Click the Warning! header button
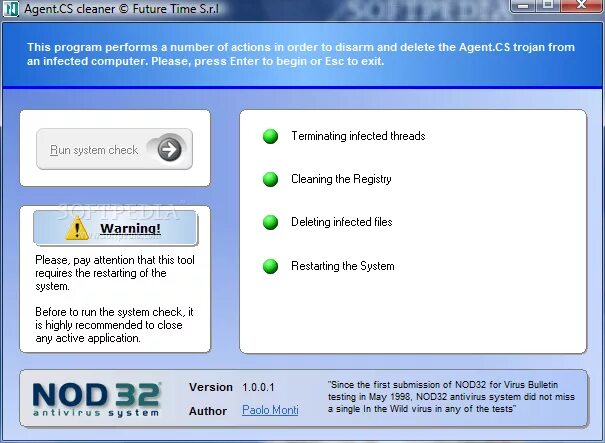The width and height of the screenshot is (605, 443). [x=115, y=228]
